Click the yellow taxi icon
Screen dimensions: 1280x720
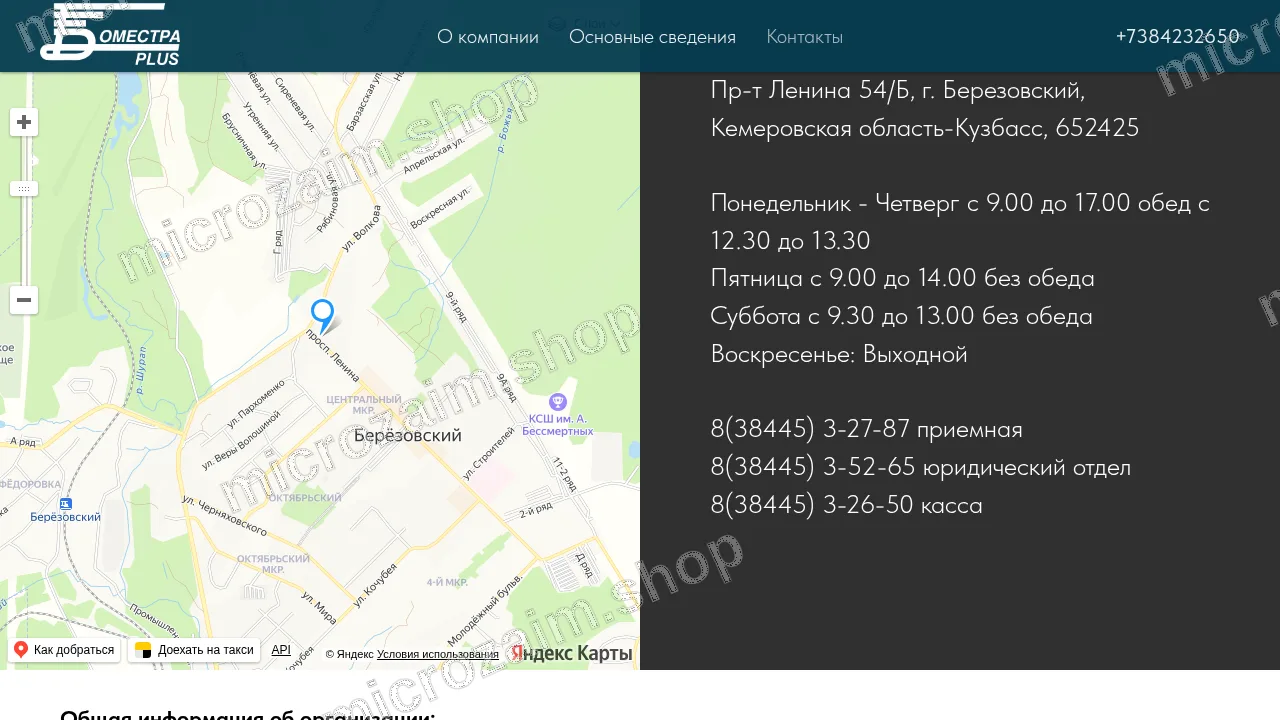pyautogui.click(x=143, y=650)
